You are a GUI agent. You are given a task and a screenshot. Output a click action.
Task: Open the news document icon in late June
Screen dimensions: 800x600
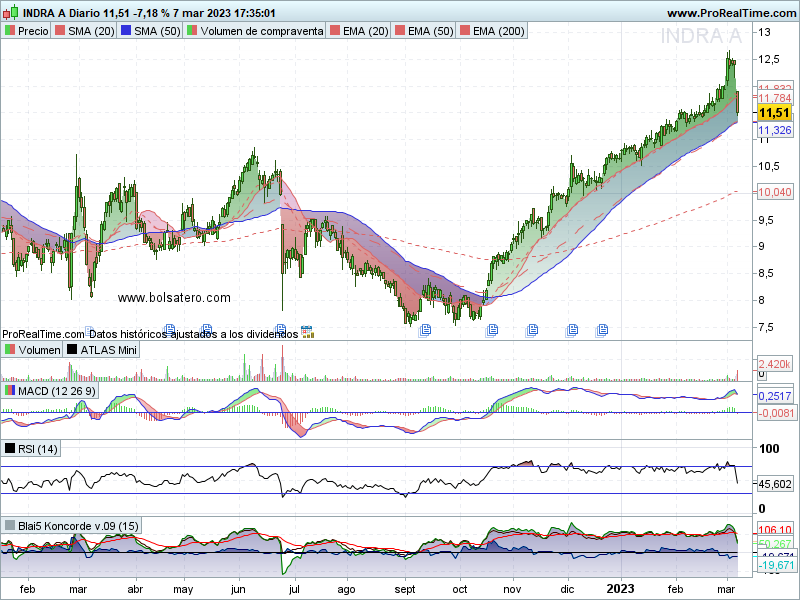280,329
